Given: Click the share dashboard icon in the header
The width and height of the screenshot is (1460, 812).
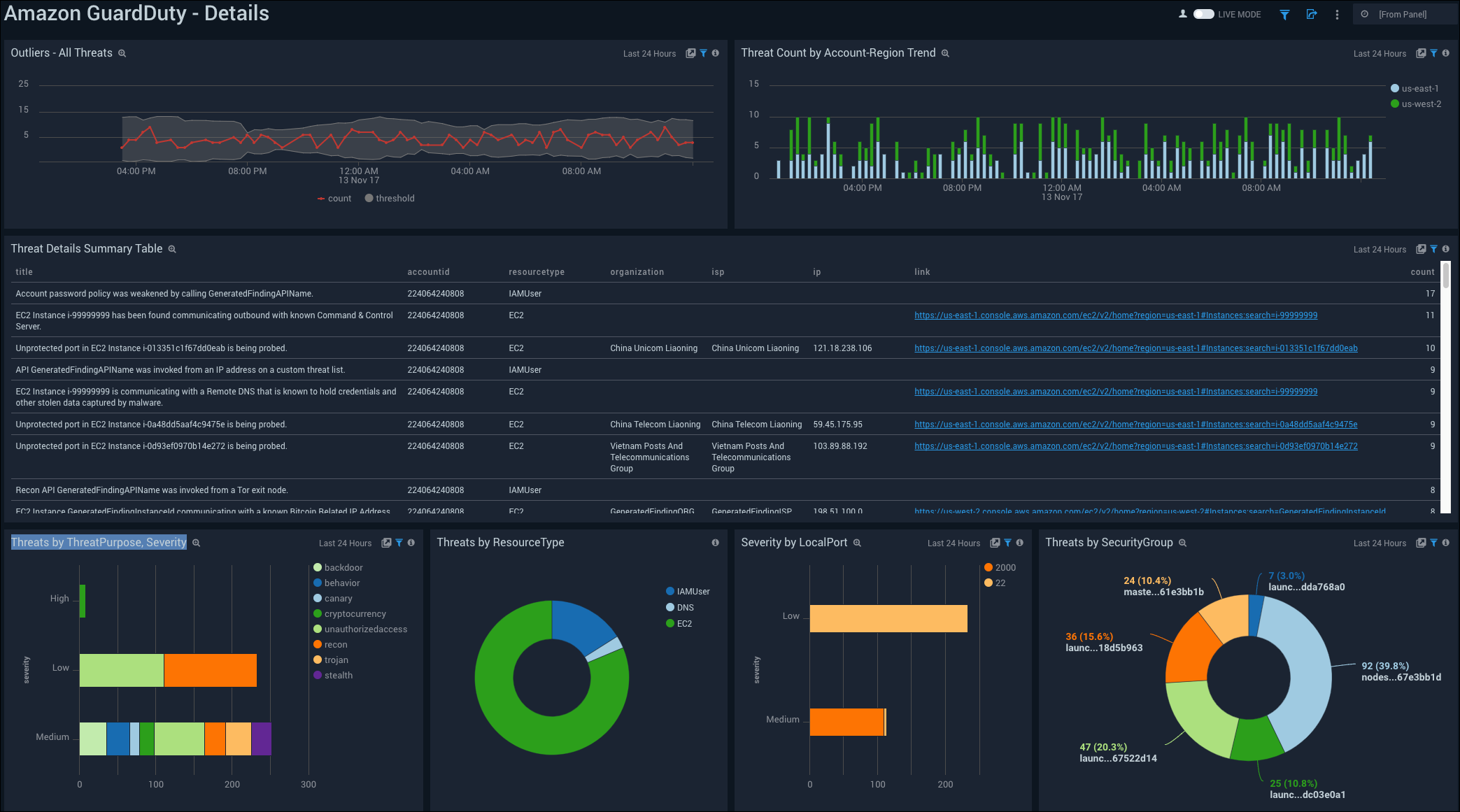Looking at the screenshot, I should 1311,14.
